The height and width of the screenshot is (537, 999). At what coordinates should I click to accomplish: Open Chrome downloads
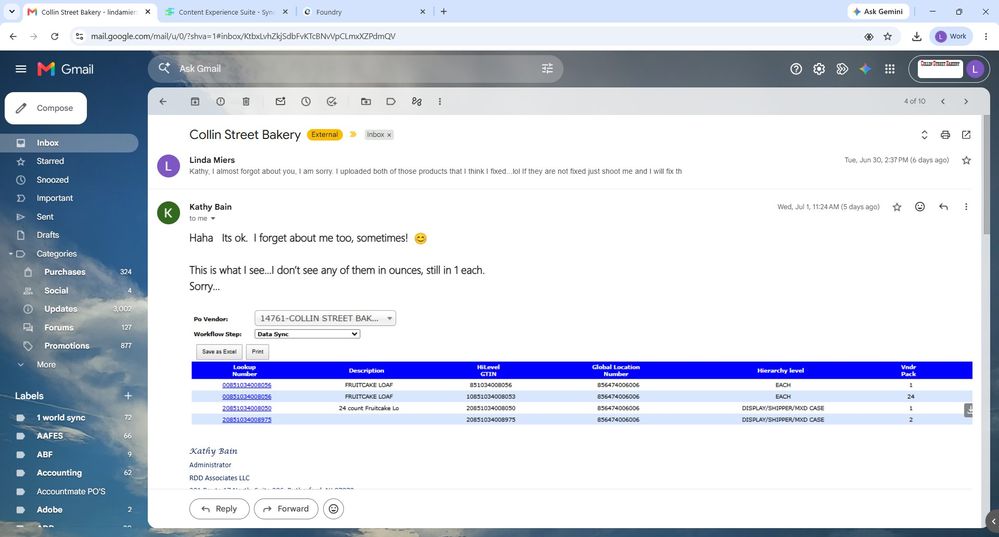pos(916,36)
